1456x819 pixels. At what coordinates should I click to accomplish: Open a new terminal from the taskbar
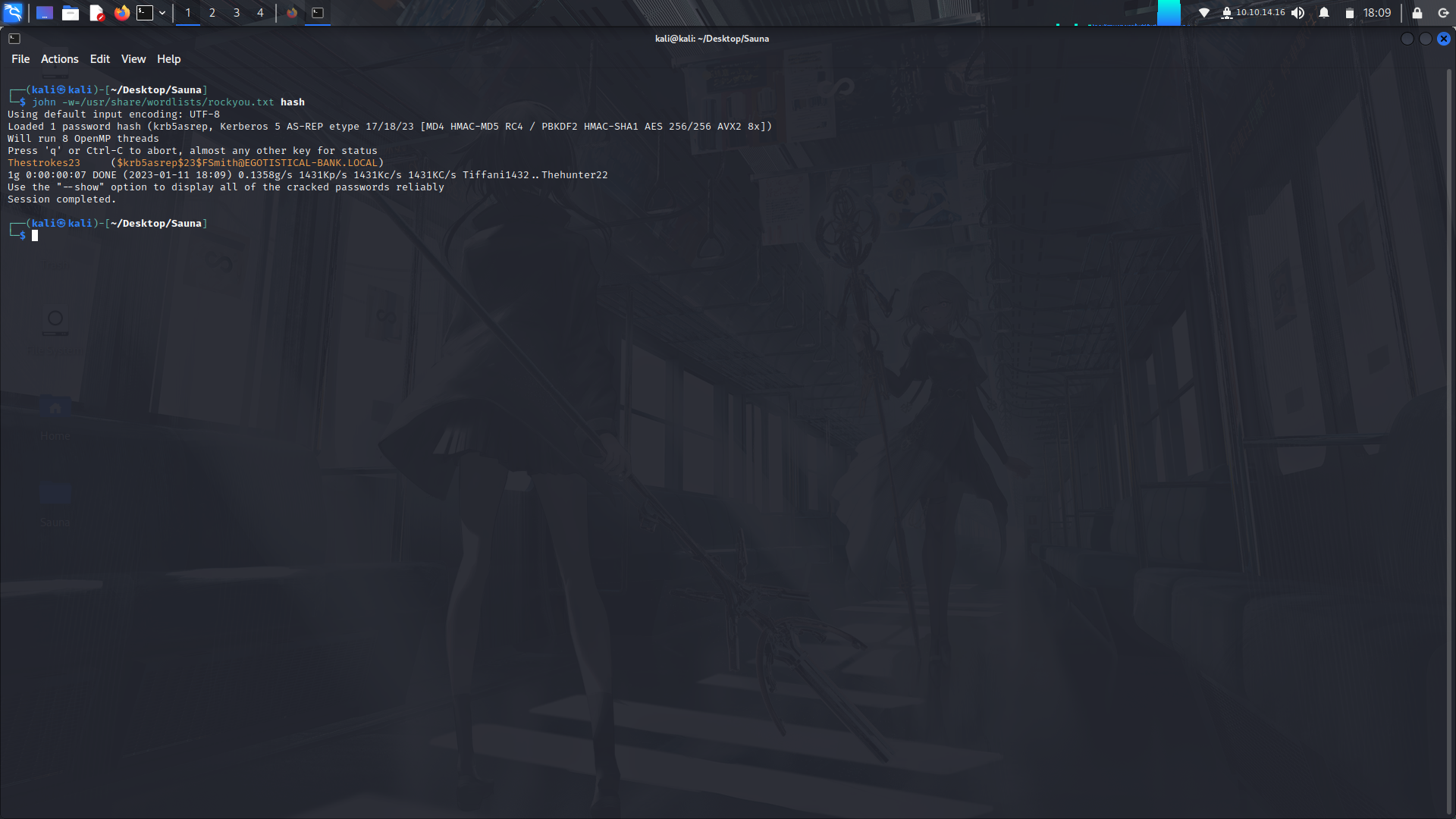tap(144, 12)
